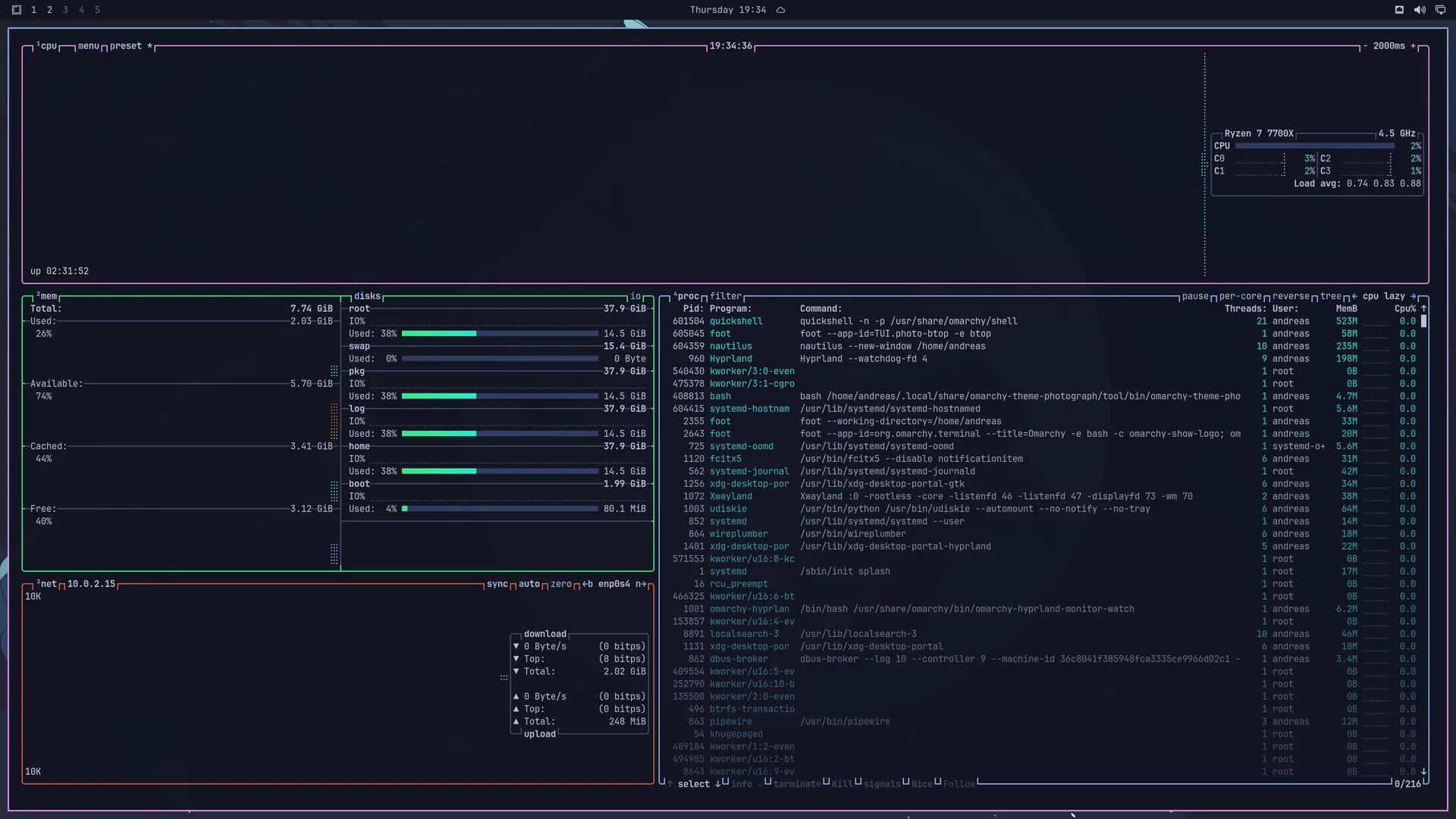The height and width of the screenshot is (819, 1456).
Task: Click the root disk usage bar
Action: pos(500,334)
